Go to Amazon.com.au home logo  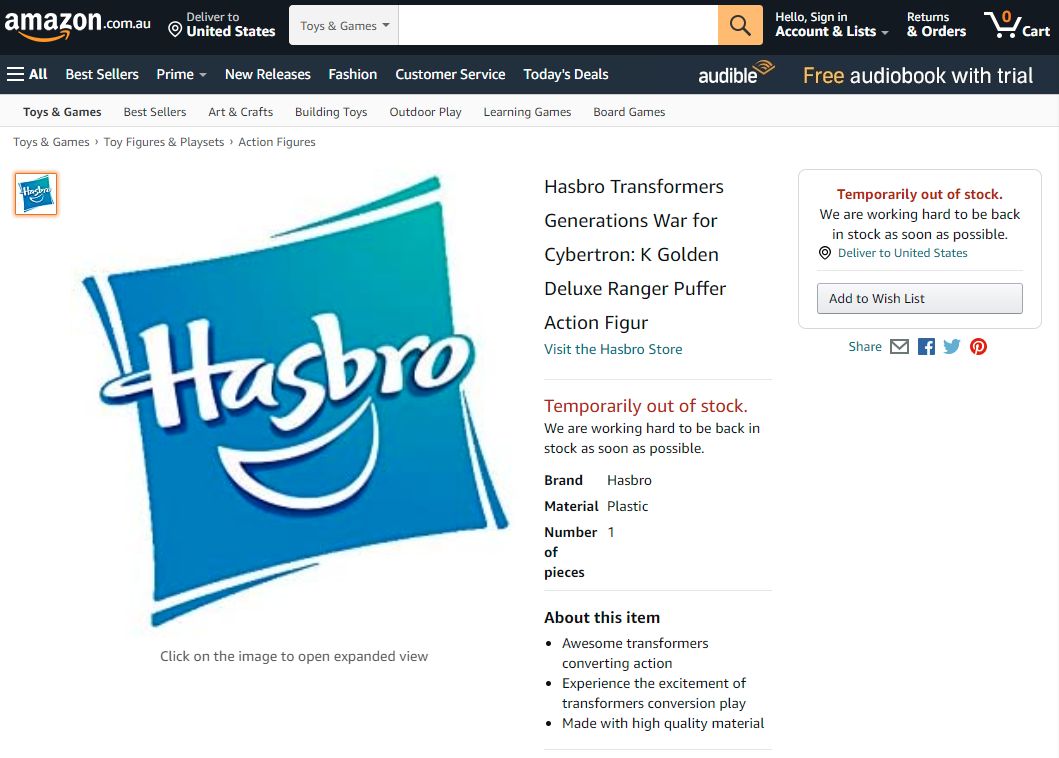[77, 25]
